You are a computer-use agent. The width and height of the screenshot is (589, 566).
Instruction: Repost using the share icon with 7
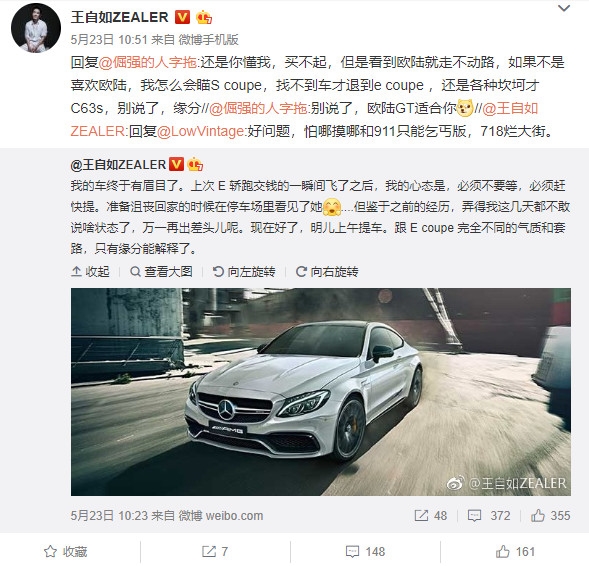(x=215, y=551)
